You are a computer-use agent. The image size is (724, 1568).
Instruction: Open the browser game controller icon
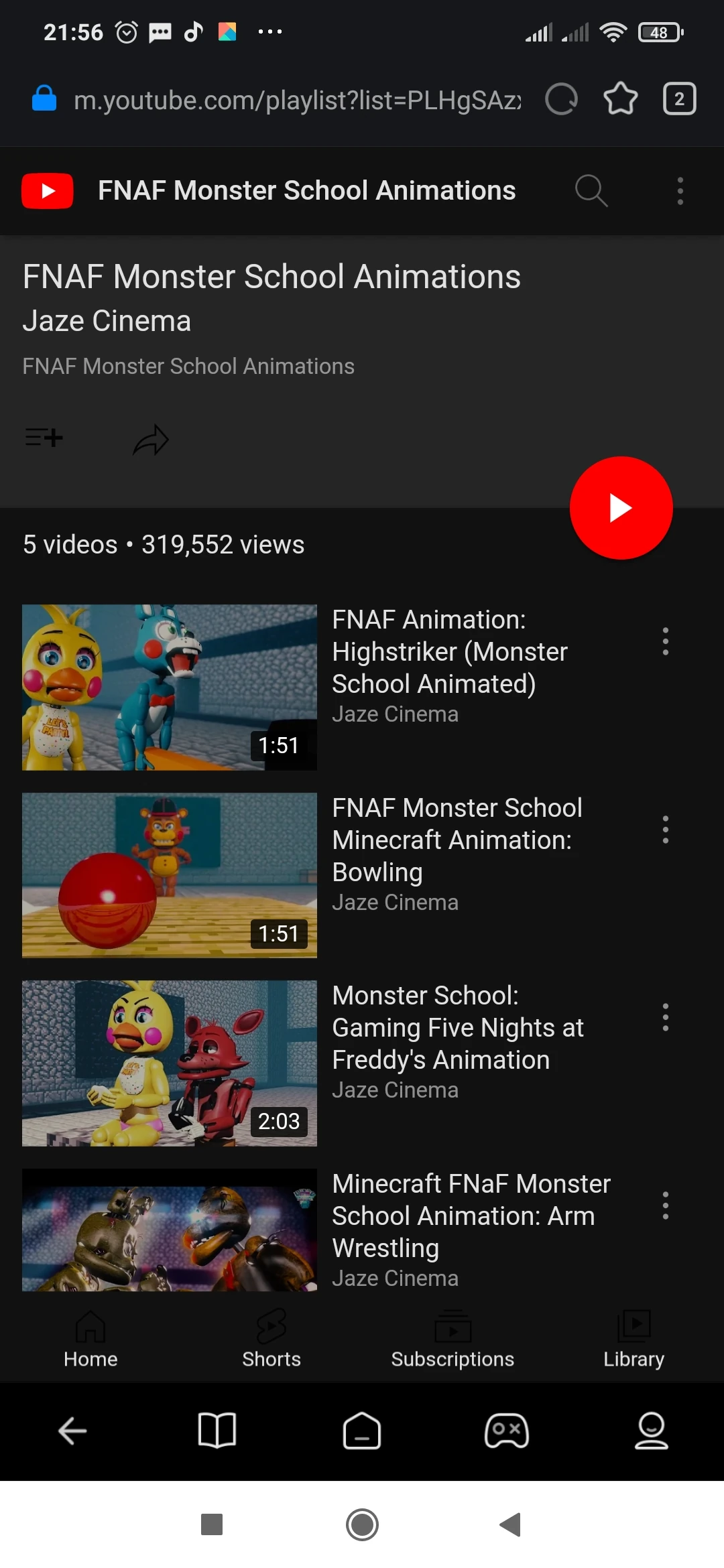pyautogui.click(x=507, y=1431)
